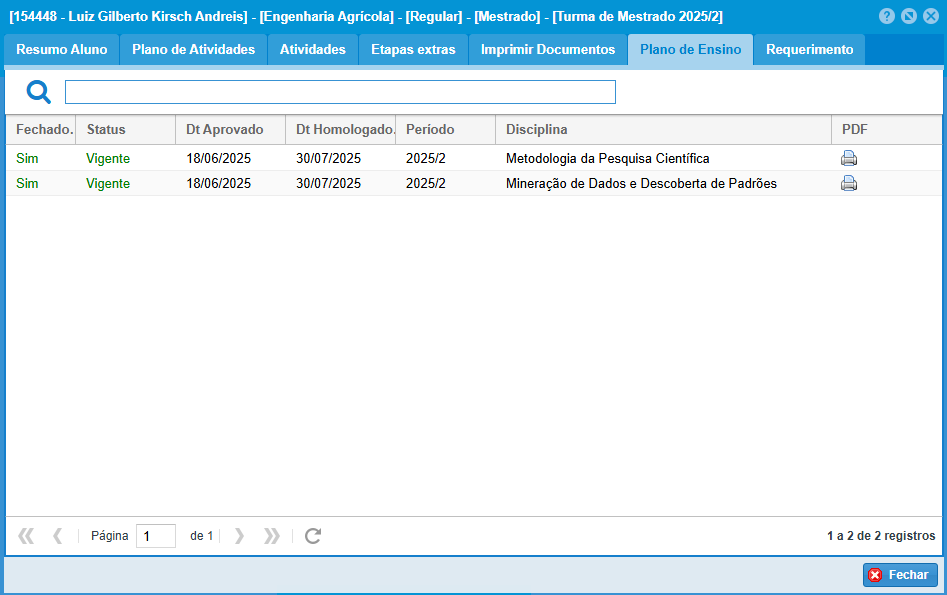This screenshot has width=947, height=595.
Task: Open the Requerimento tab
Action: (x=809, y=50)
